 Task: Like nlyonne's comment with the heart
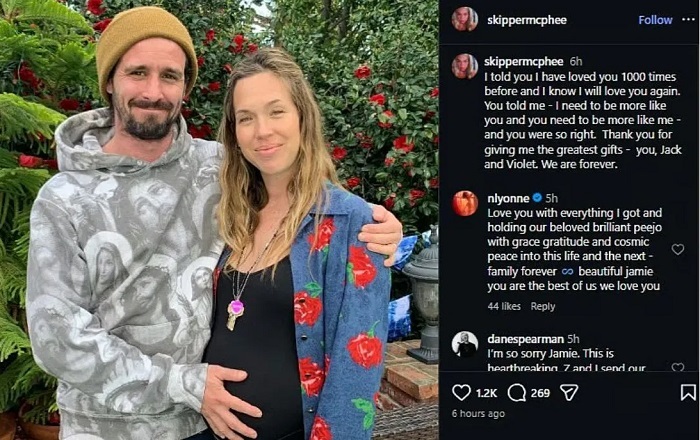678,249
